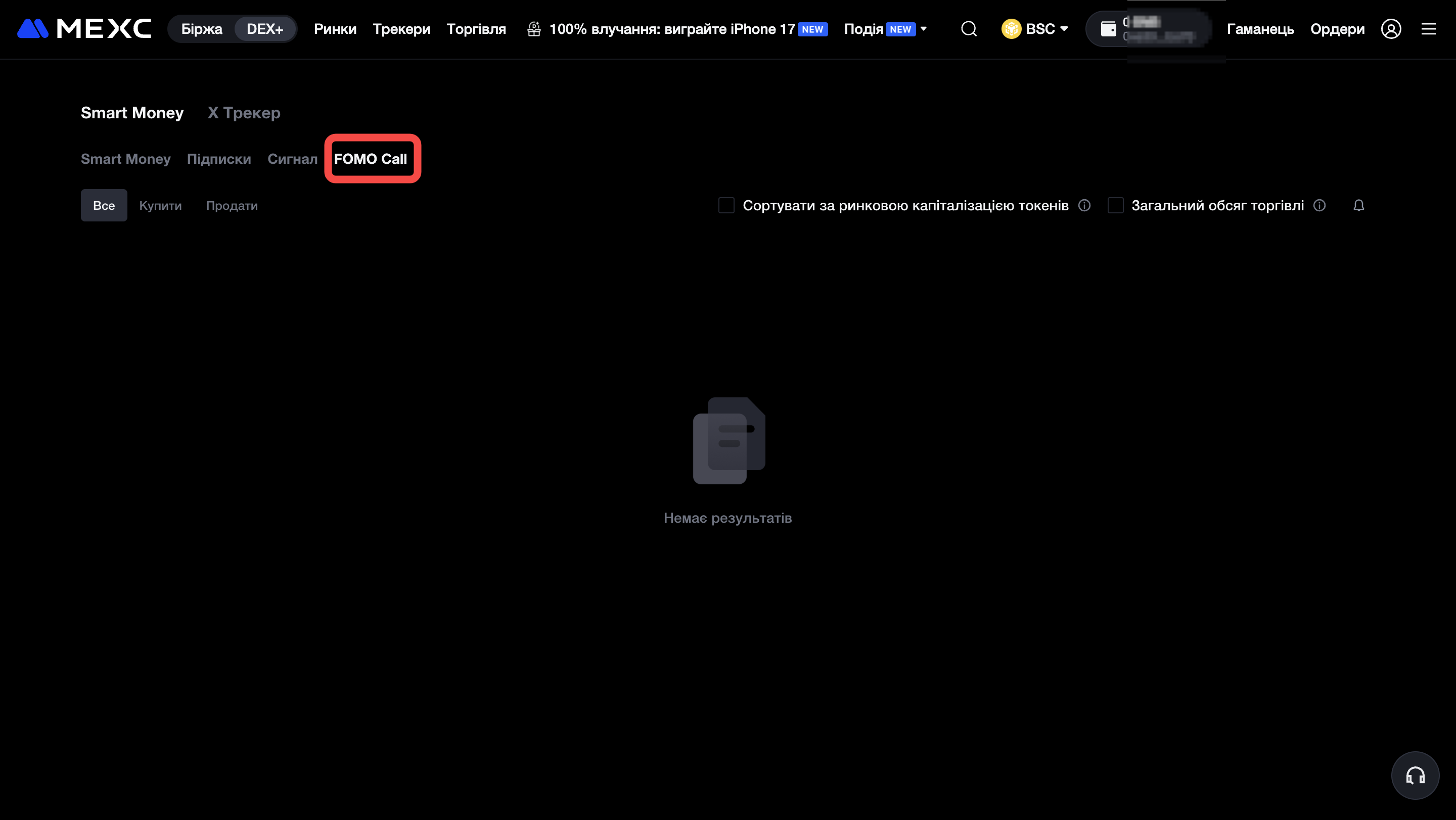
Task: Click the wallet icon in header
Action: pyautogui.click(x=1108, y=29)
